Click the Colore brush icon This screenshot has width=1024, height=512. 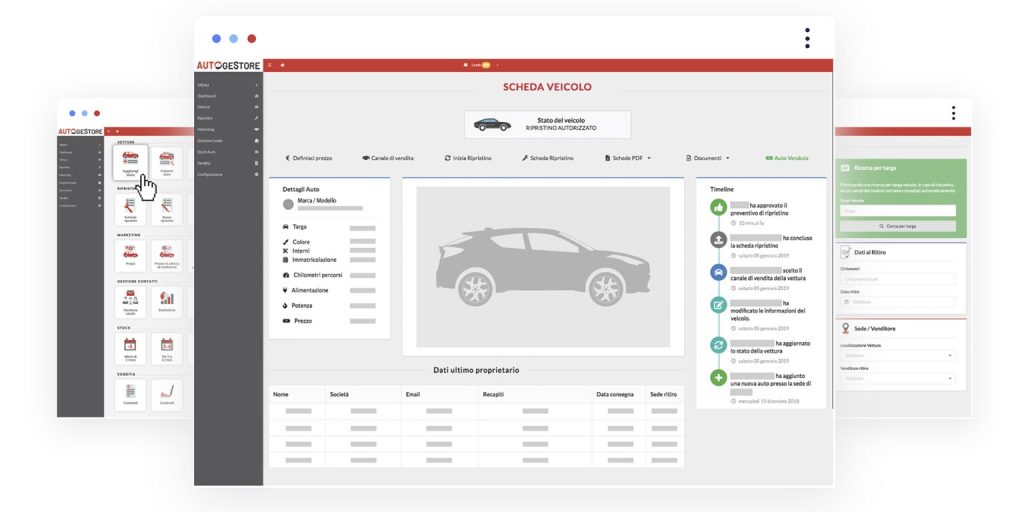(285, 242)
